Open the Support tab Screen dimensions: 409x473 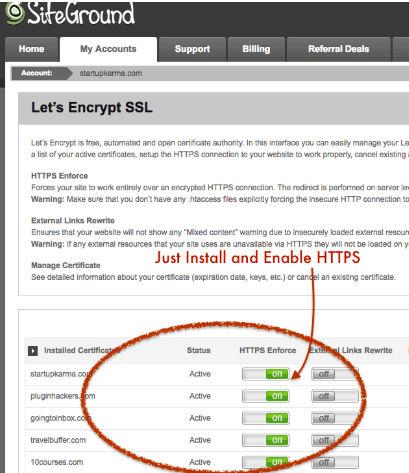[x=192, y=49]
